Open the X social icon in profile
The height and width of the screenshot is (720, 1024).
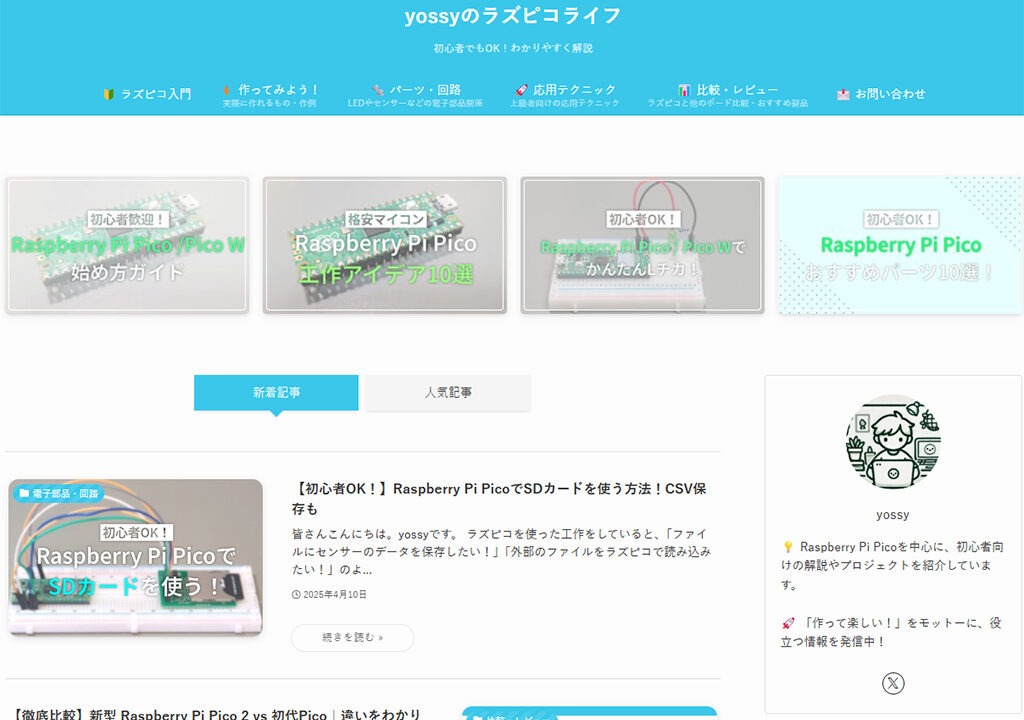tap(893, 683)
